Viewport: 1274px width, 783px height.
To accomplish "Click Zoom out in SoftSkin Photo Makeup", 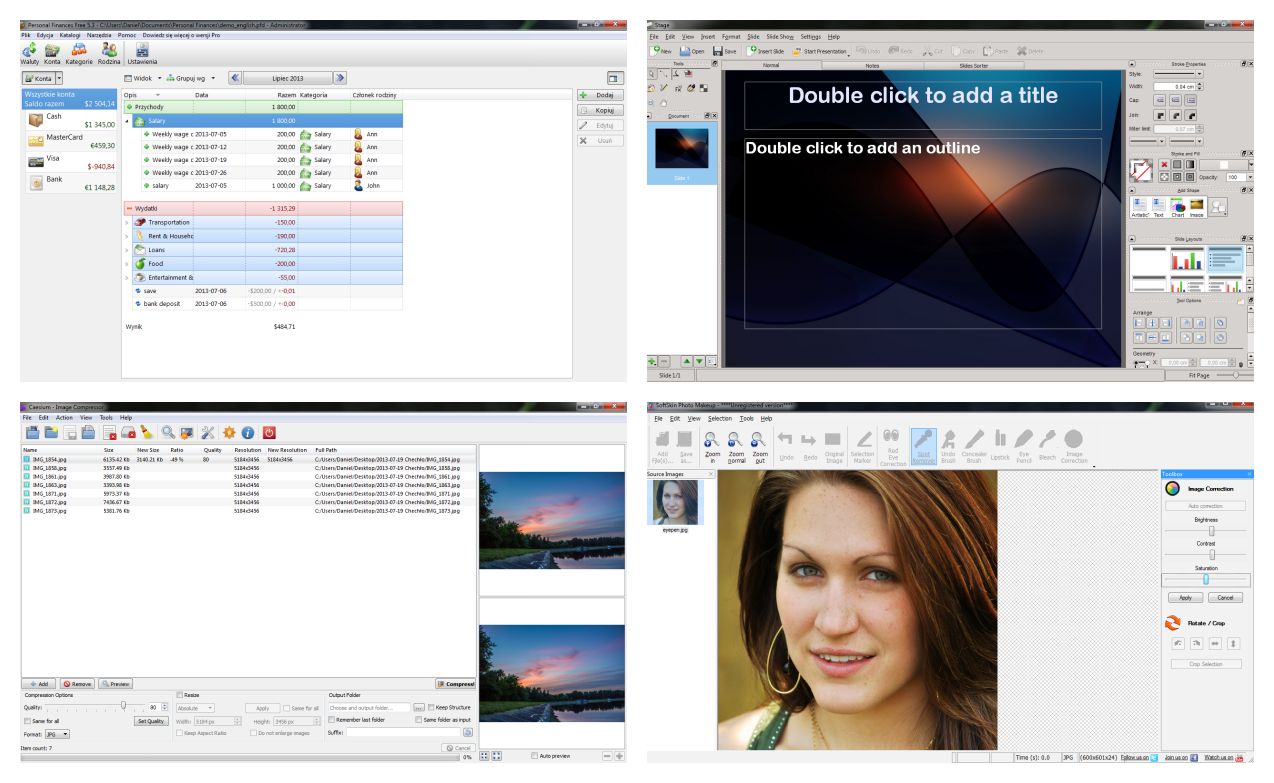I will (x=760, y=445).
